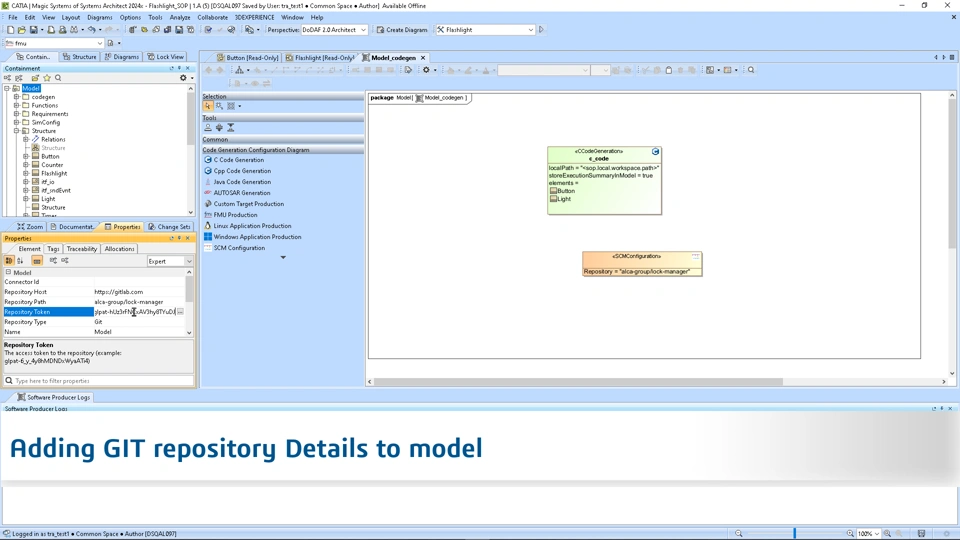Open the 3DEXPERIENCE menu
Screen dimensions: 960x540
click(254, 17)
